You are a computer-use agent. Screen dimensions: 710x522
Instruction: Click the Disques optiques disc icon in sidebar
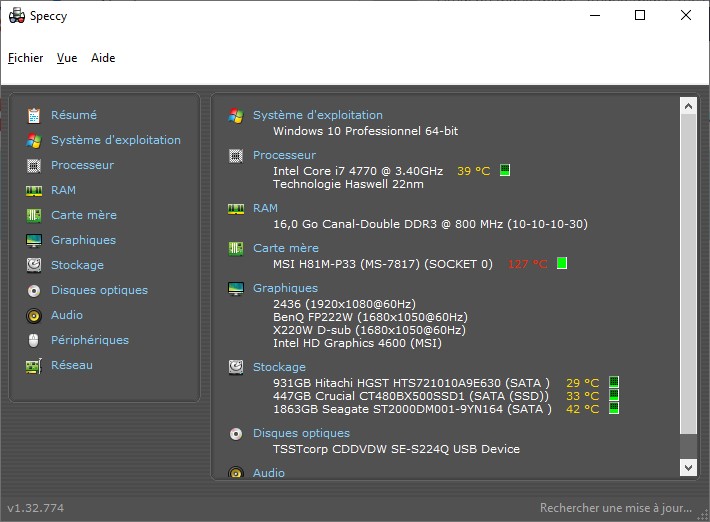tap(34, 290)
